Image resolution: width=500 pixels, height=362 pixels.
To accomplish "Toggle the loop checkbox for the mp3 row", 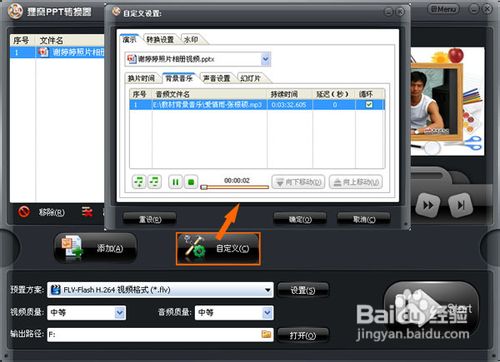I will point(369,105).
